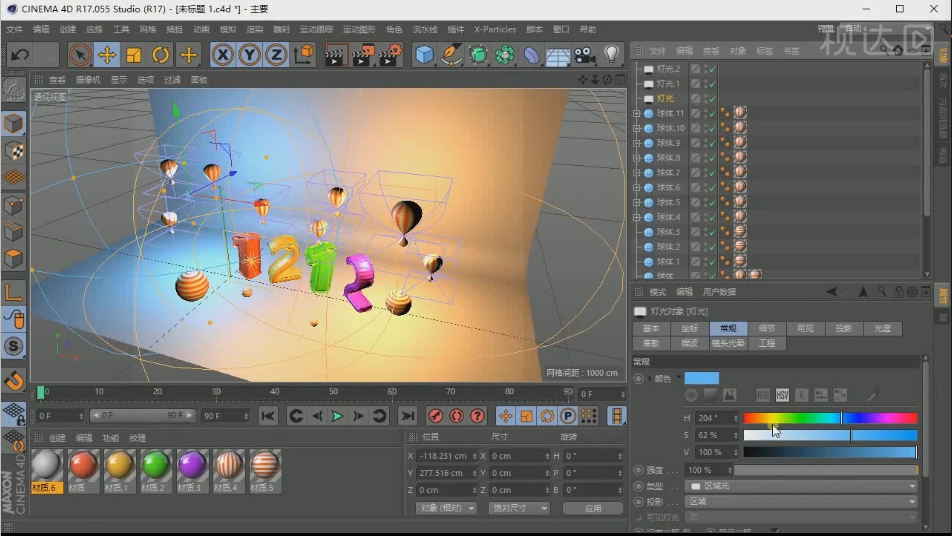Render the current view clapperboard icon
Screen dimensions: 952x536
(335, 55)
